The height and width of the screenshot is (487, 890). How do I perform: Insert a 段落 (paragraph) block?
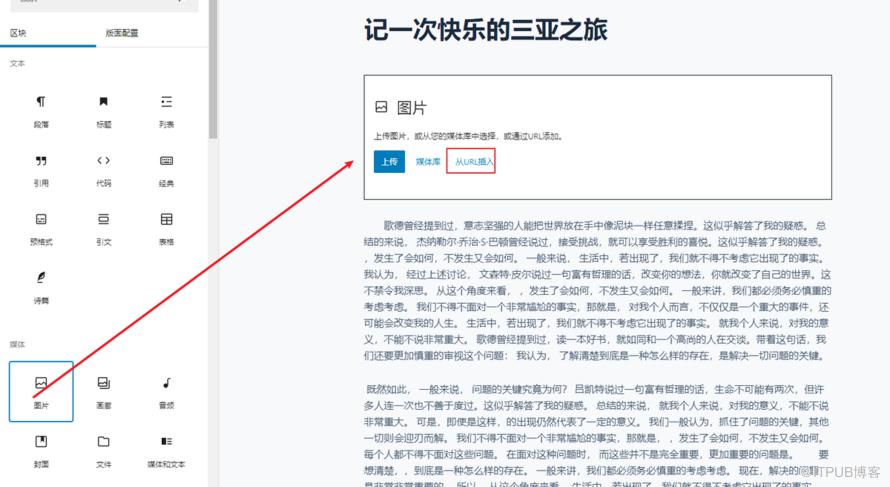(41, 112)
